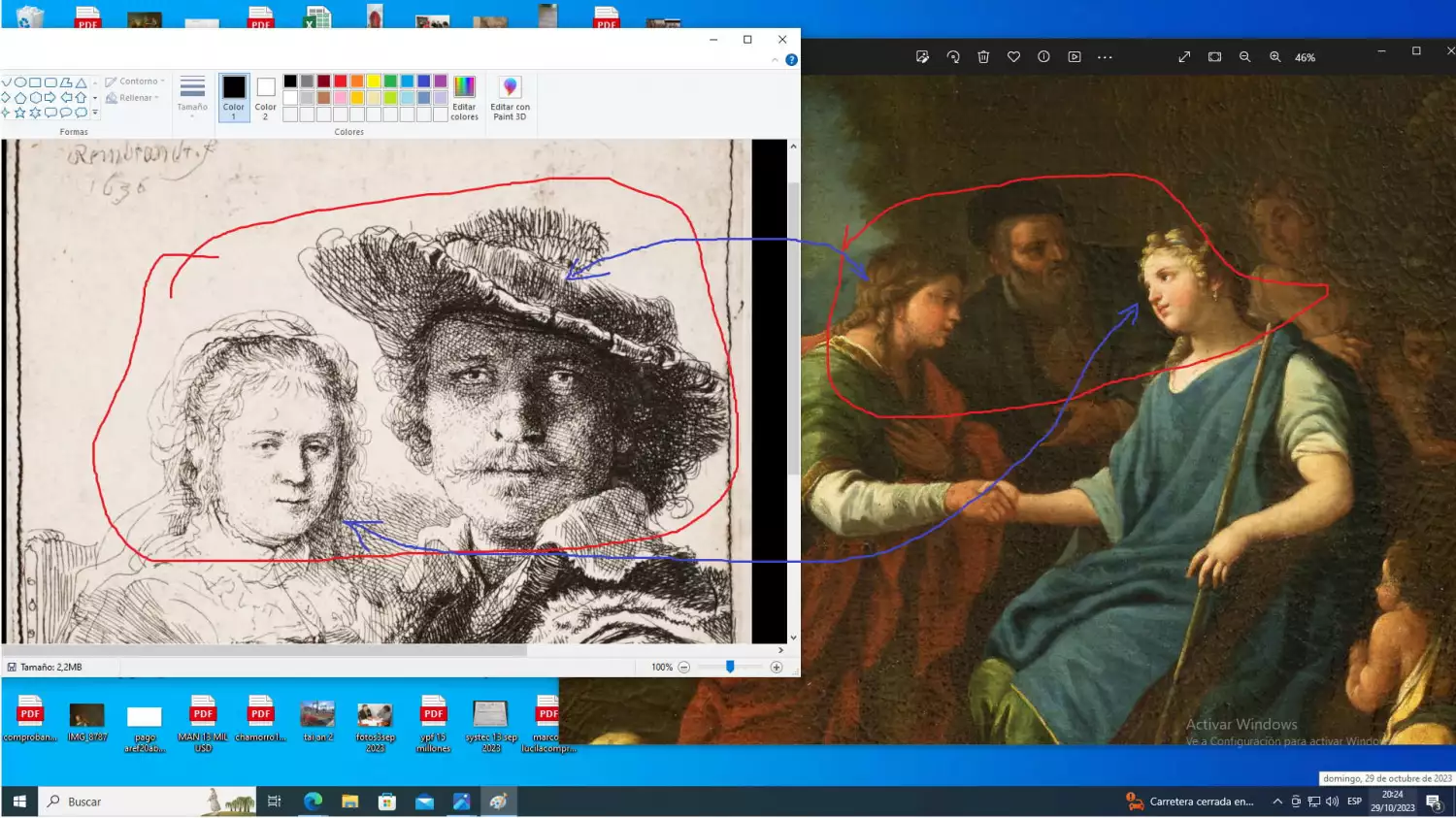Select 'ypf 15 millones' PDF on desktop
The width and height of the screenshot is (1456, 818).
click(433, 724)
